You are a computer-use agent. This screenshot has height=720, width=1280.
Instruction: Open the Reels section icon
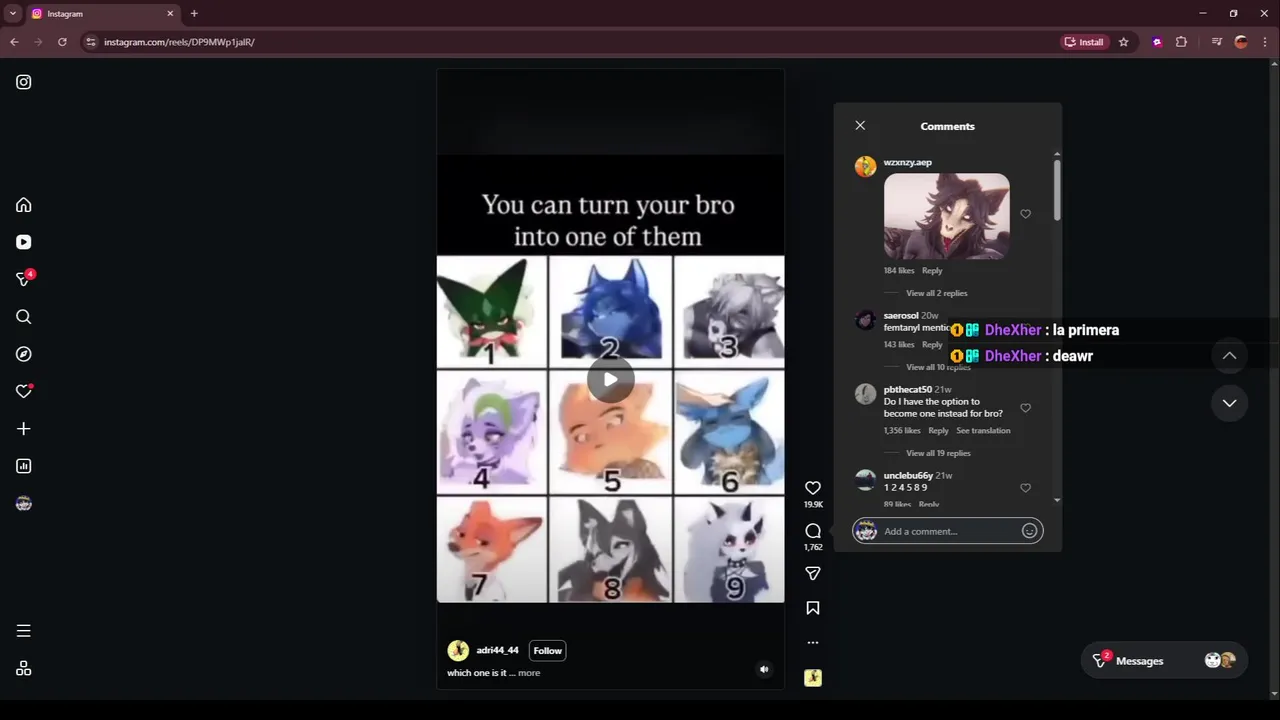tap(24, 242)
